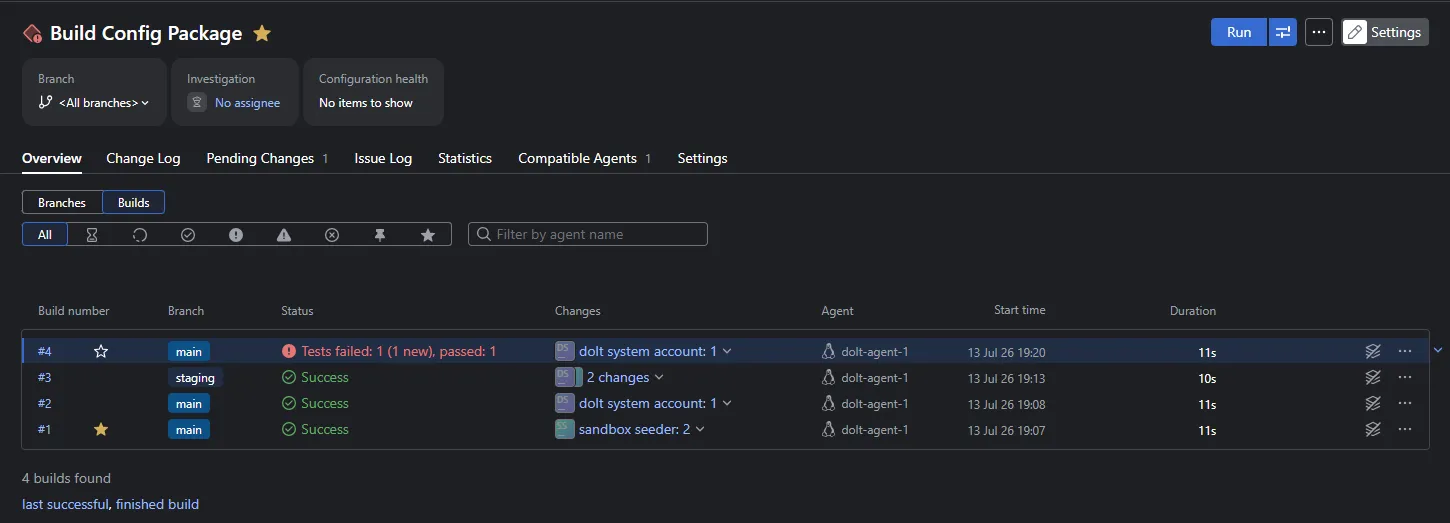
Task: Unfavorite build #1 using gold star
Action: (101, 429)
